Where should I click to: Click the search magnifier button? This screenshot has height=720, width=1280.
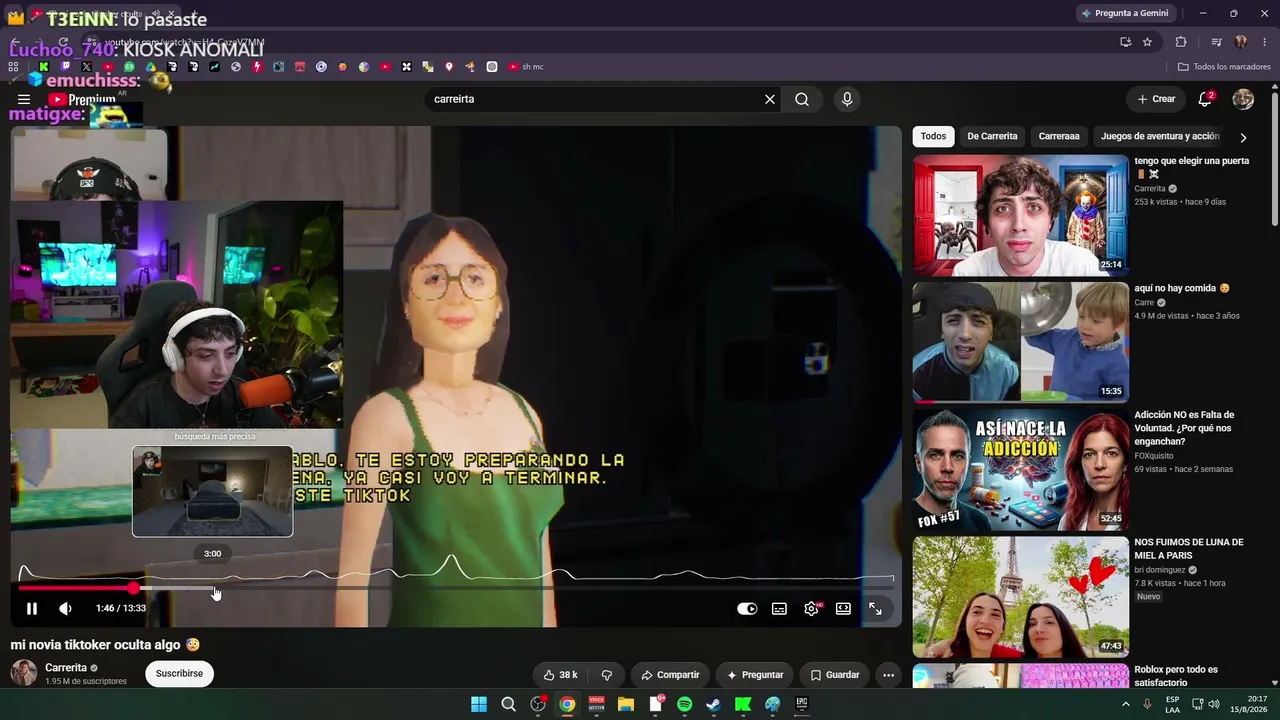click(802, 99)
